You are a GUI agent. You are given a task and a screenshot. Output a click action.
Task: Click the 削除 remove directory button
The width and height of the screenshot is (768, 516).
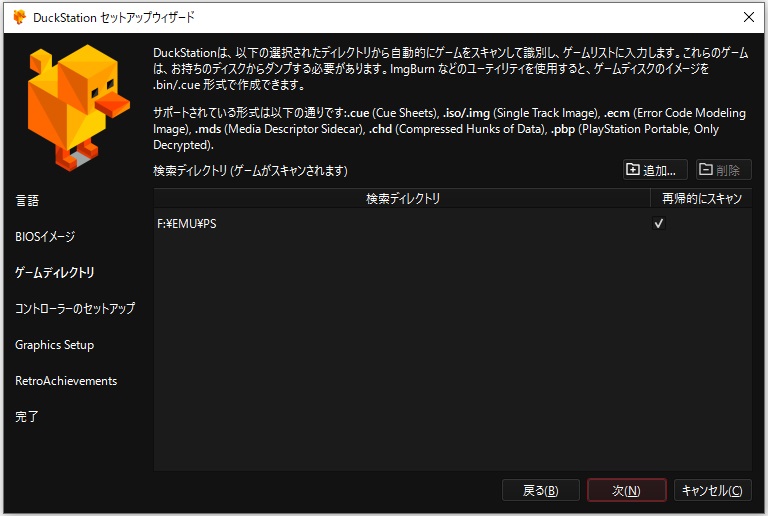[x=723, y=170]
